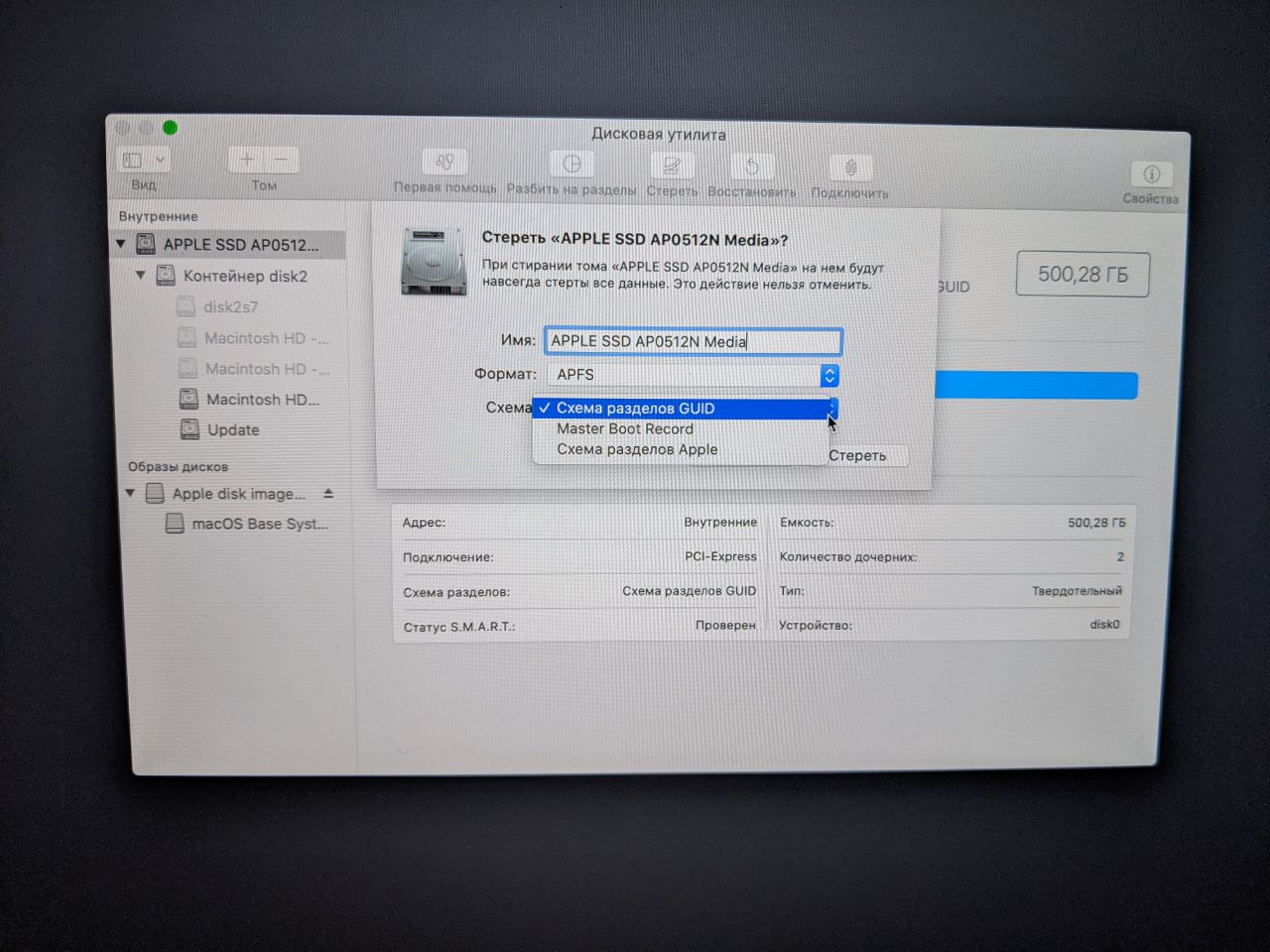Click the 500,28 ГБ capacity box
The height and width of the screenshot is (952, 1270).
(x=1082, y=274)
